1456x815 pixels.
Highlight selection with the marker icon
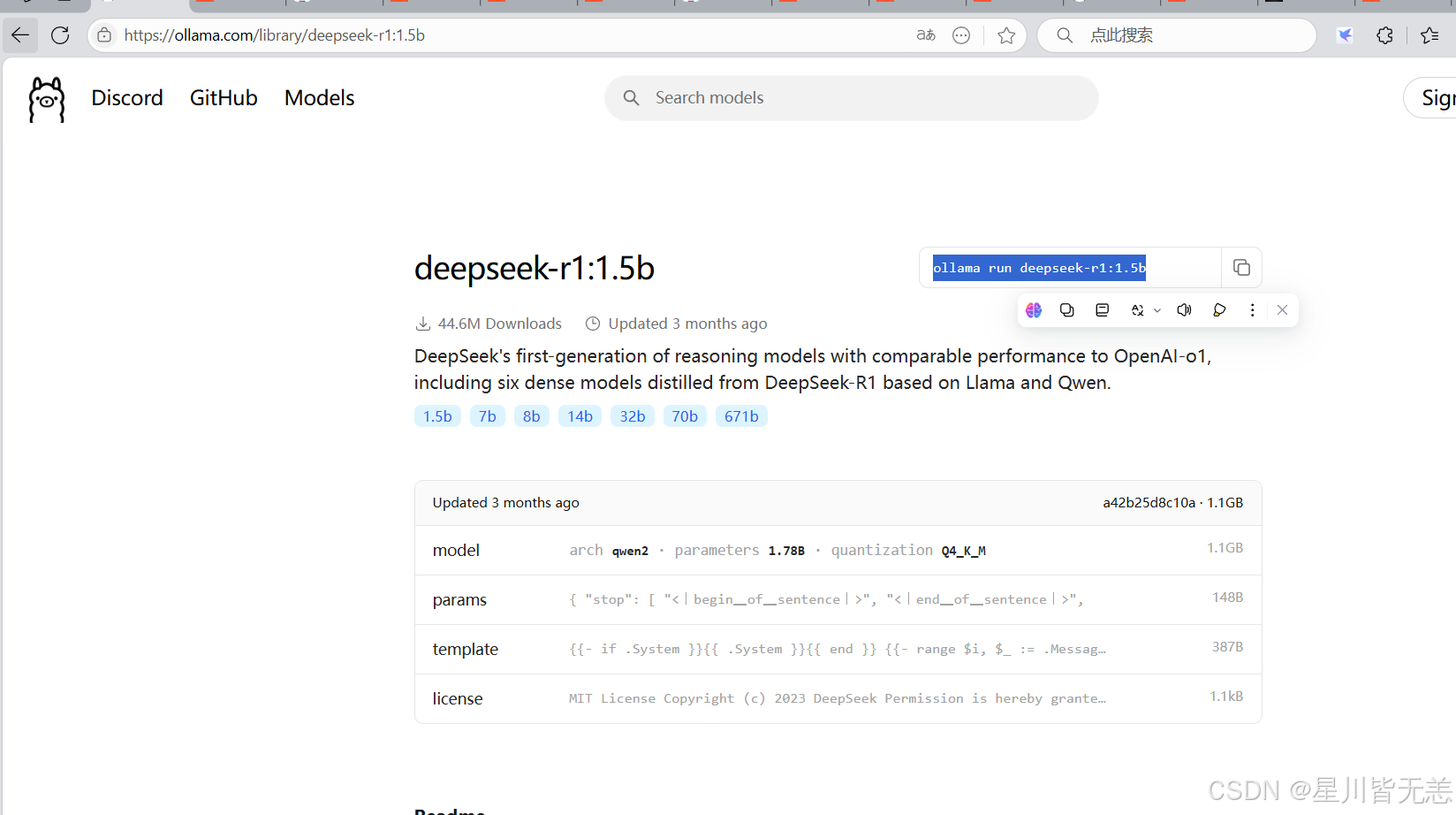[1219, 310]
